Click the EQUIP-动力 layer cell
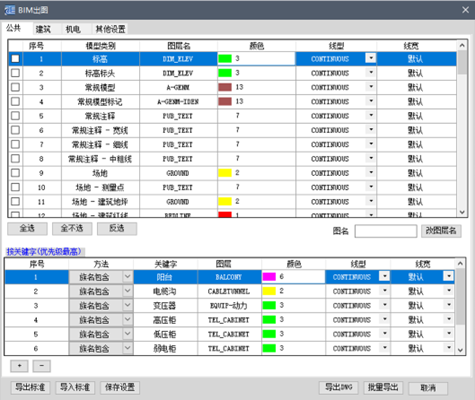Screen dimensions: 475x400 point(229,306)
